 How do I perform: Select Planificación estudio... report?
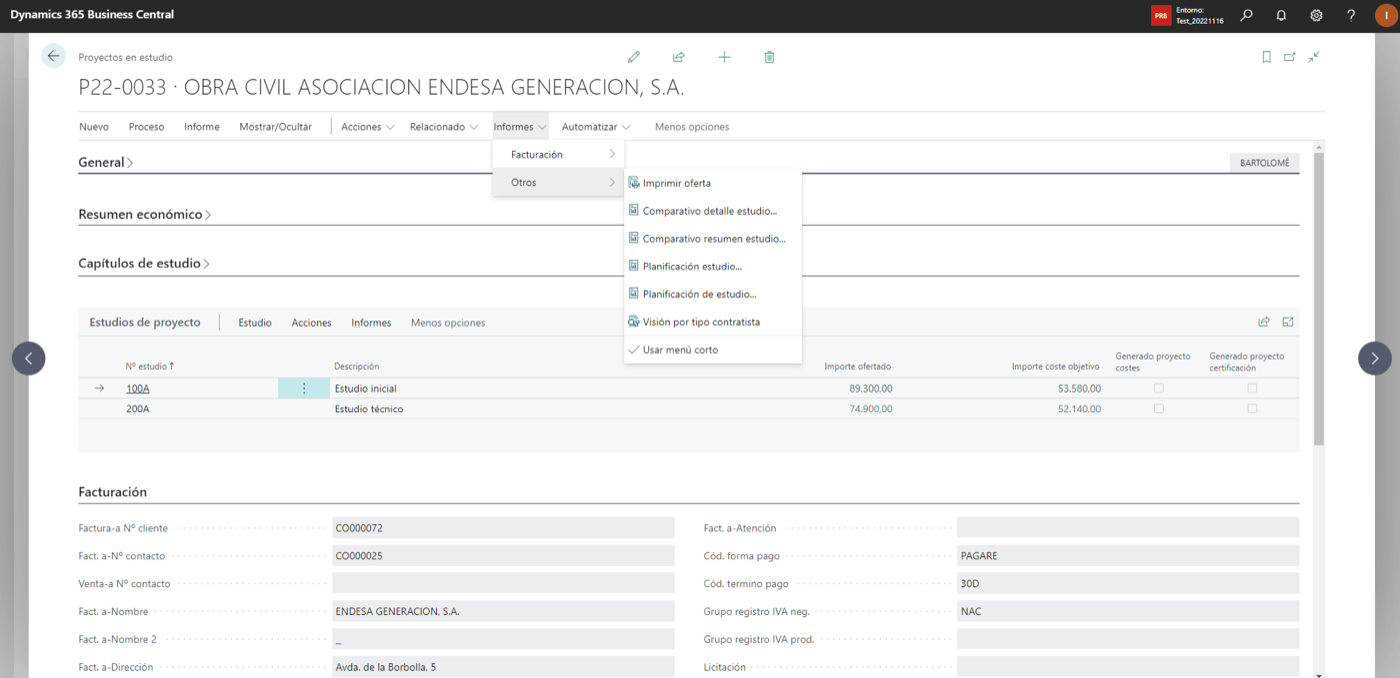712,267
